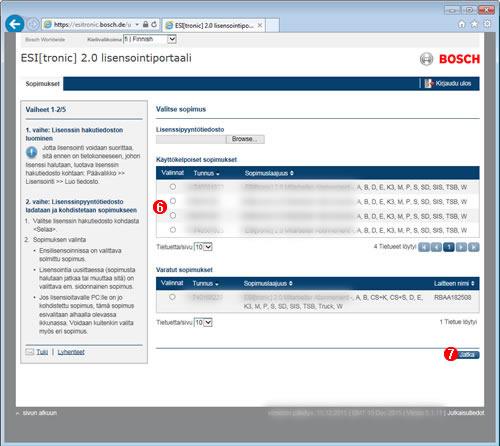Image resolution: width=500 pixels, height=446 pixels.
Task: Click the RBAA182508 device name cell
Action: pos(452,297)
